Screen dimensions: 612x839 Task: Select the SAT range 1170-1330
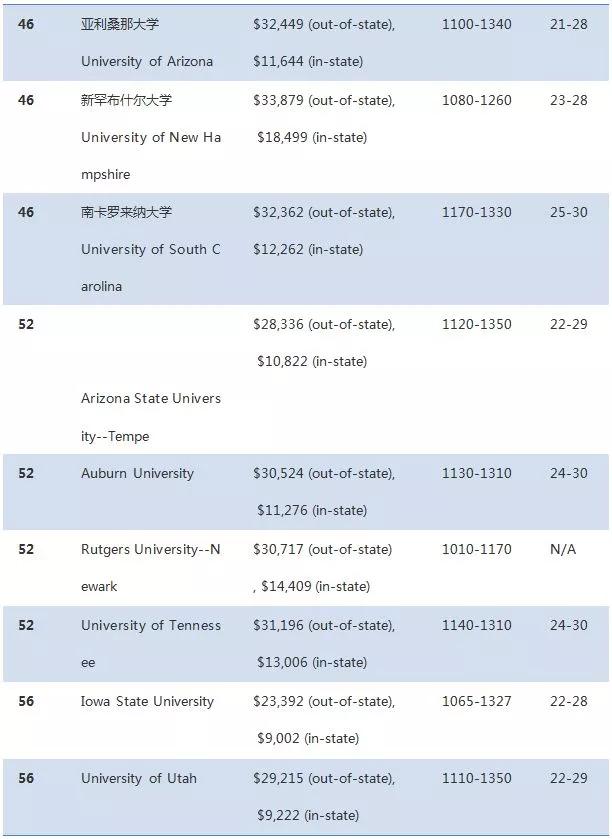tap(476, 212)
